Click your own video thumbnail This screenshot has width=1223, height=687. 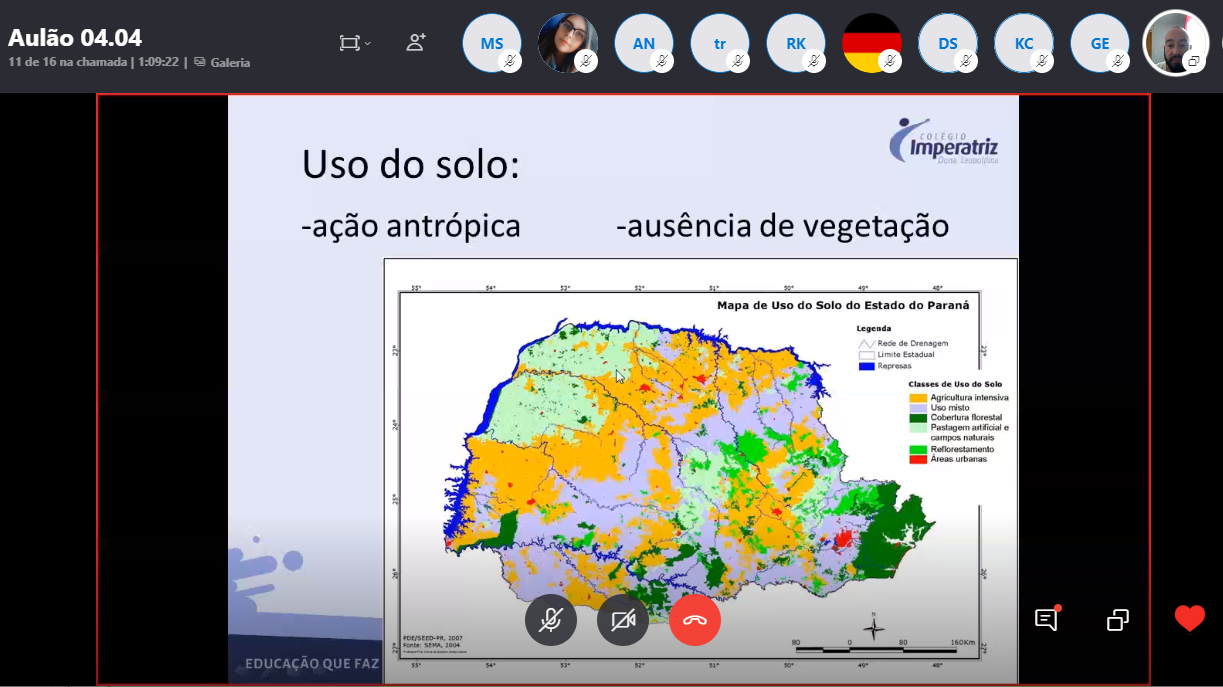(1175, 43)
